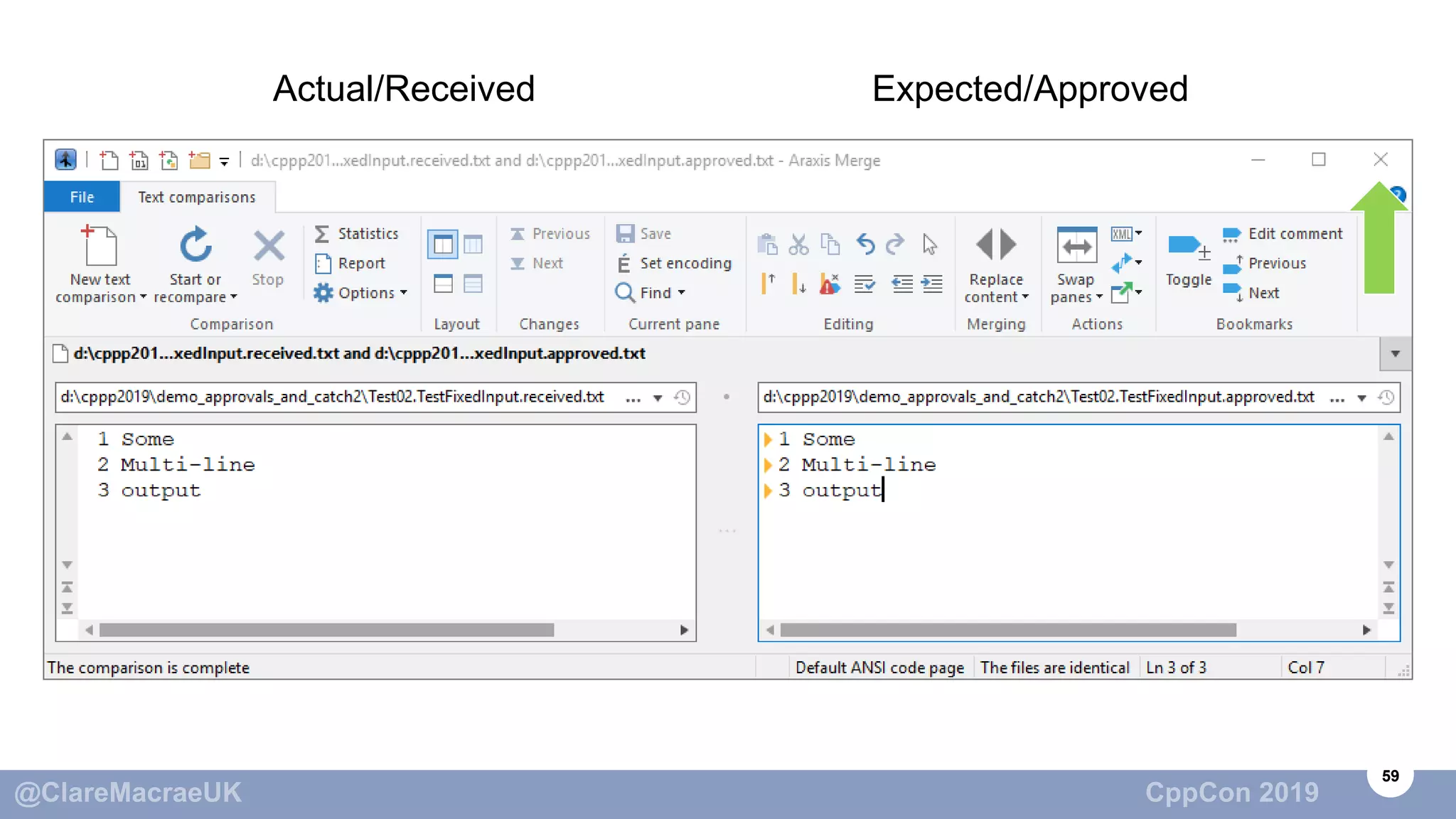Expand the document tab list dropdown
This screenshot has width=1456, height=819.
click(1395, 354)
